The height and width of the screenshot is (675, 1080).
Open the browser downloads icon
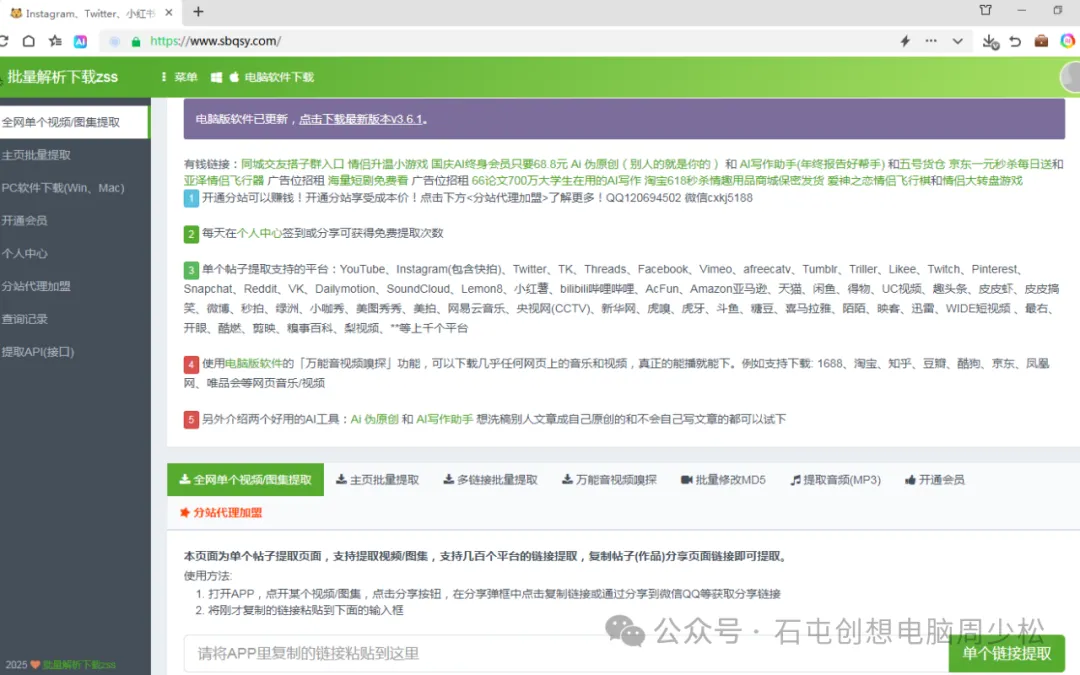point(990,41)
